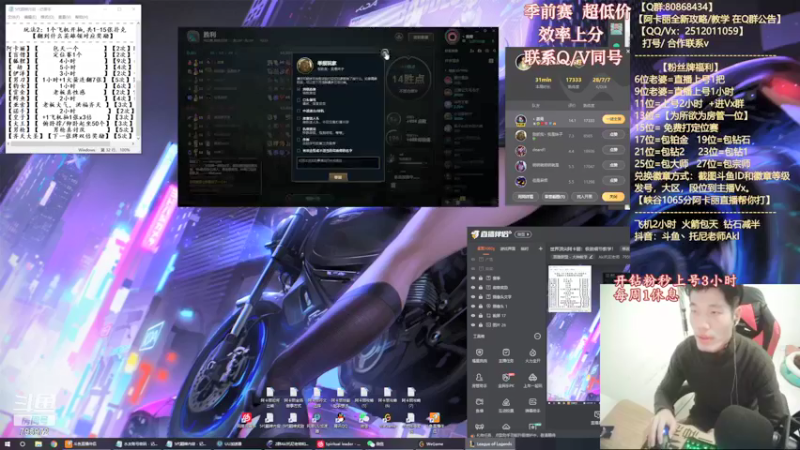800x450 pixels.
Task: Toggle visibility eye for 摄像头文字 layer
Action: [473, 296]
